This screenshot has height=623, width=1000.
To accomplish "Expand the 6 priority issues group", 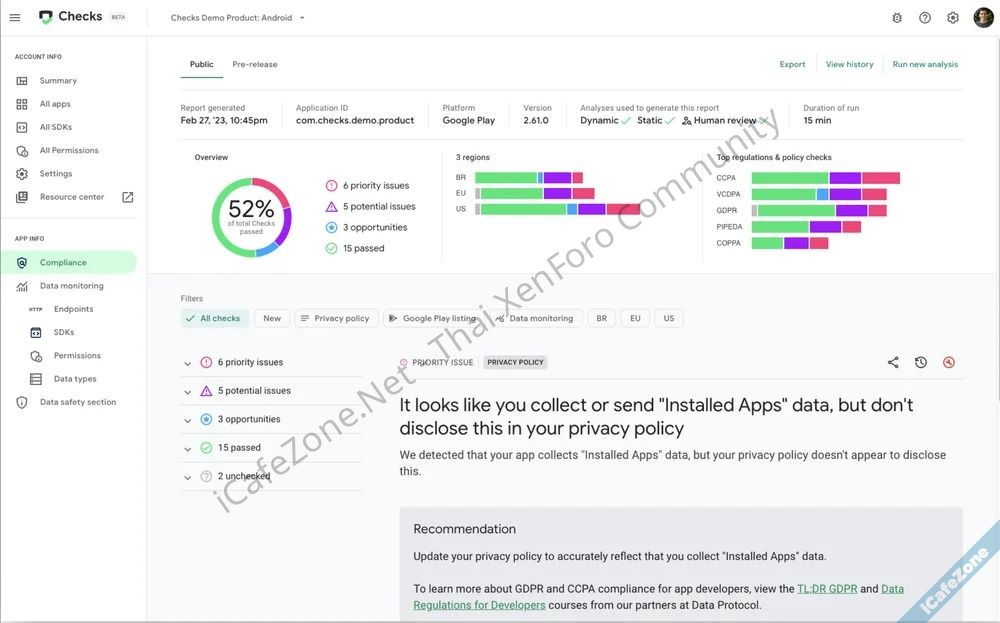I will tap(187, 363).
